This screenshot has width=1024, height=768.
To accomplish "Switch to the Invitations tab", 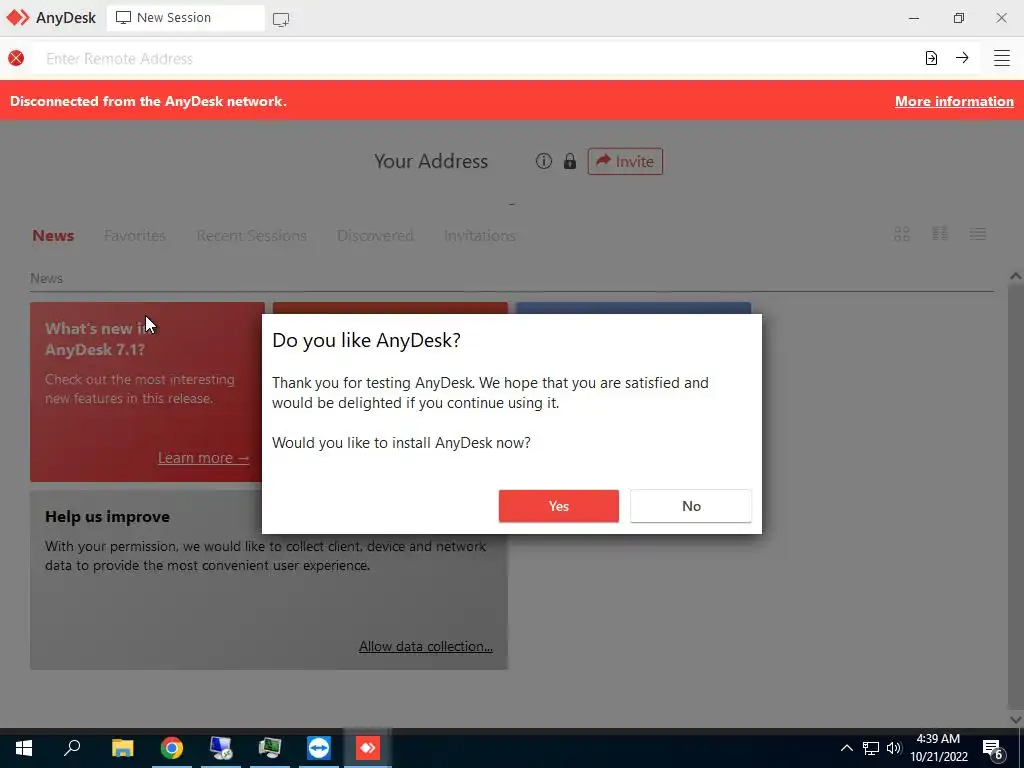I will pos(479,235).
